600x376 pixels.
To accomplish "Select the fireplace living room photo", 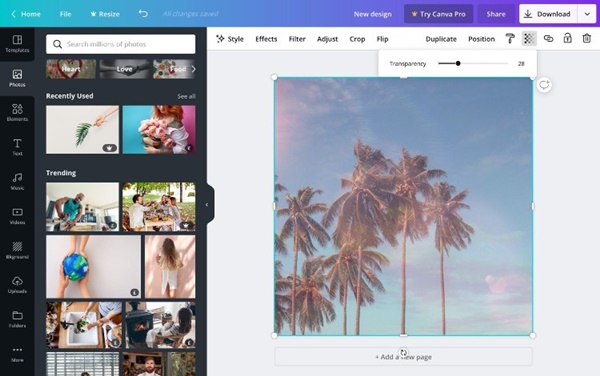I will 161,325.
